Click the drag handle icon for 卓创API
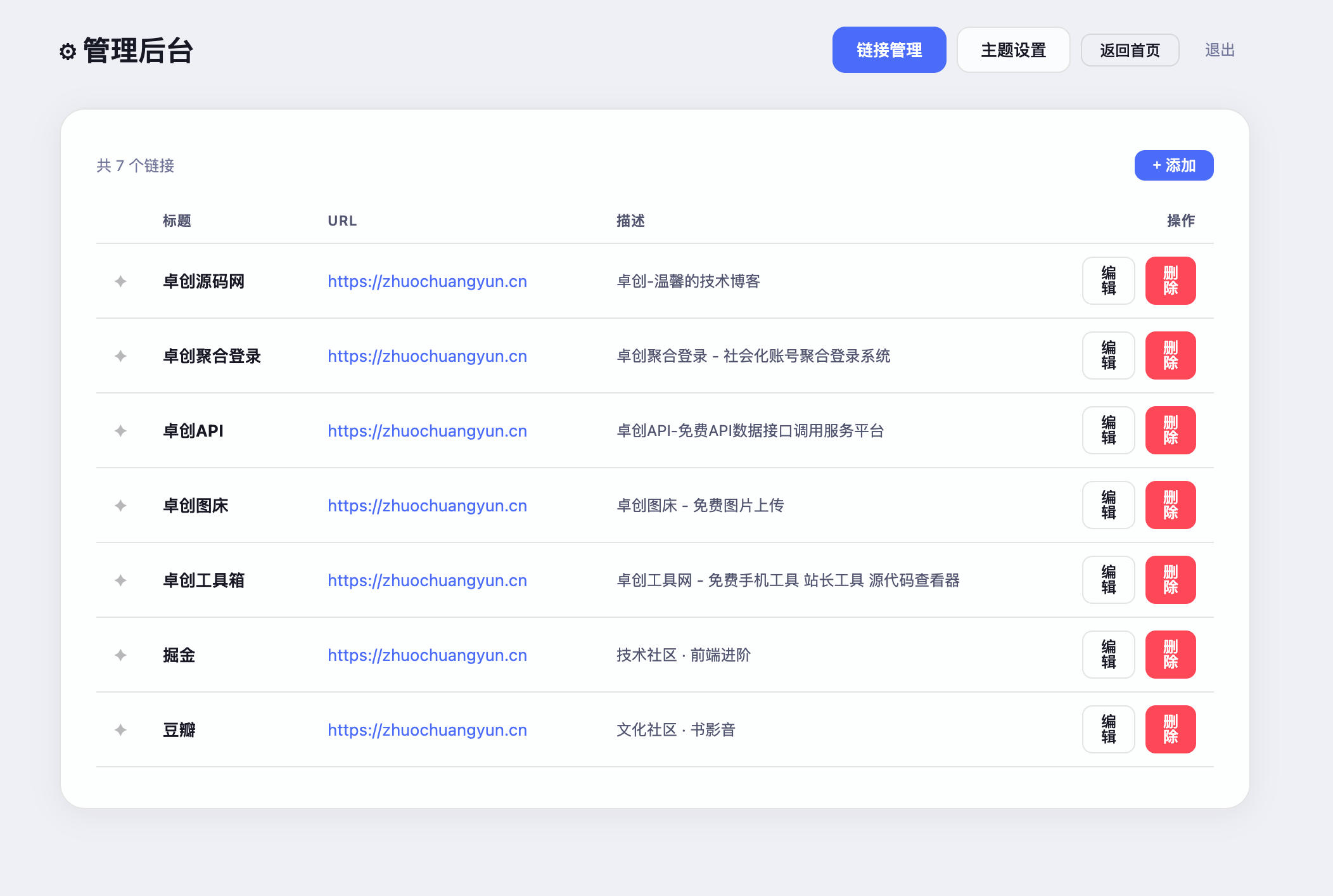1333x896 pixels. coord(120,430)
